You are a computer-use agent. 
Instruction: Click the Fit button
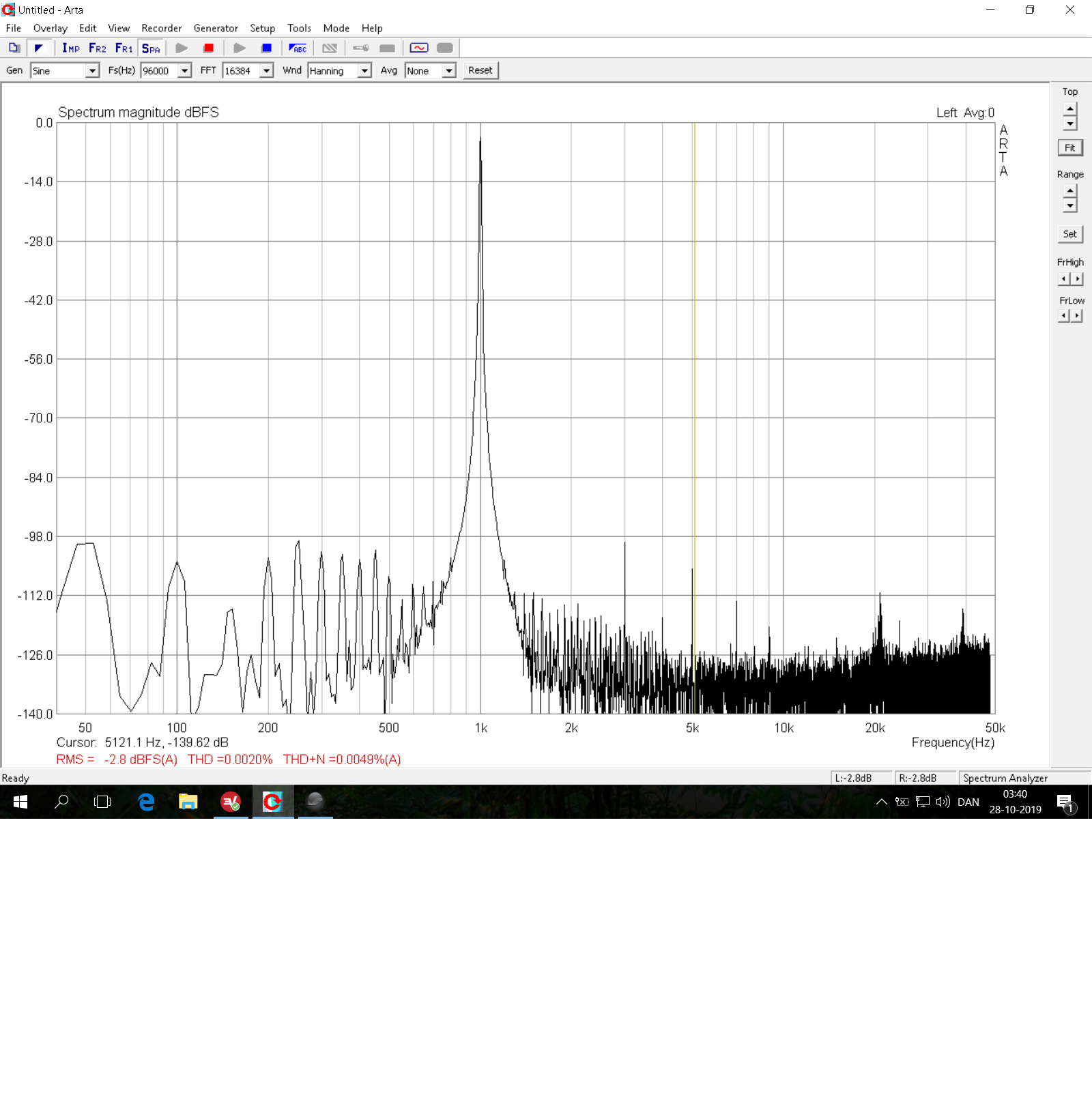click(x=1070, y=147)
